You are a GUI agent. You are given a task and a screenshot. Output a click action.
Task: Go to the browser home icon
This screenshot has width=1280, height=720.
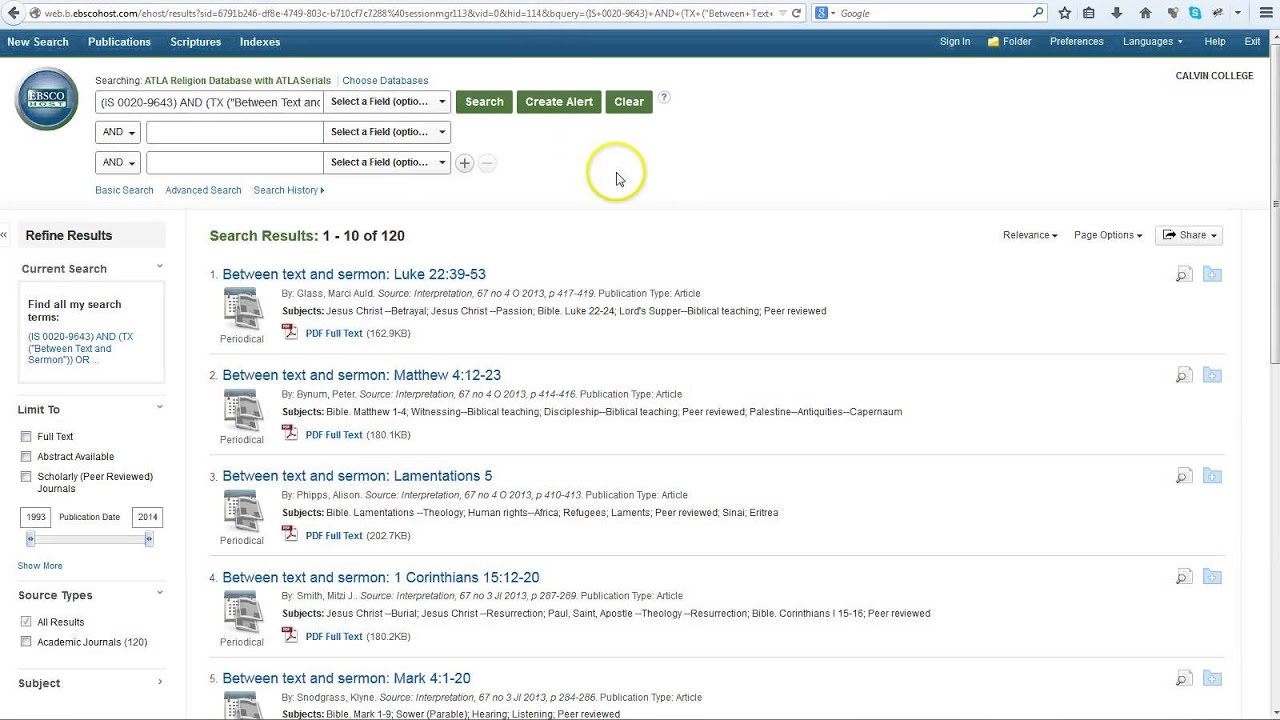(x=1145, y=13)
